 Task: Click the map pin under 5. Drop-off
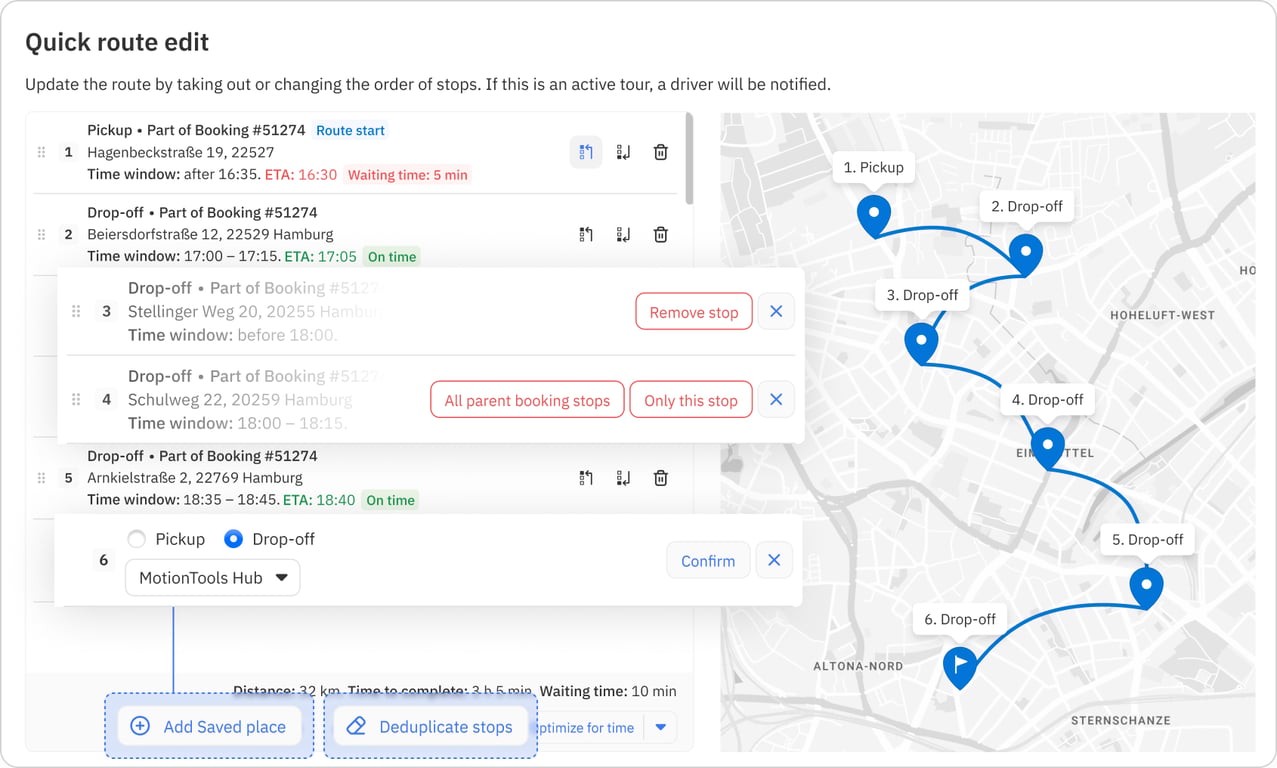(1146, 588)
